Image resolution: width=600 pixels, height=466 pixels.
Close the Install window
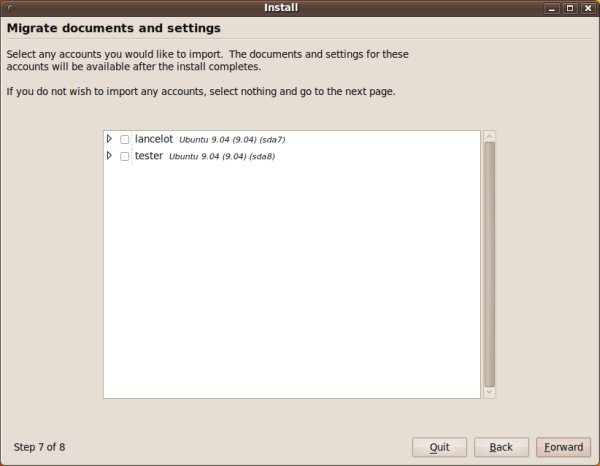(588, 8)
